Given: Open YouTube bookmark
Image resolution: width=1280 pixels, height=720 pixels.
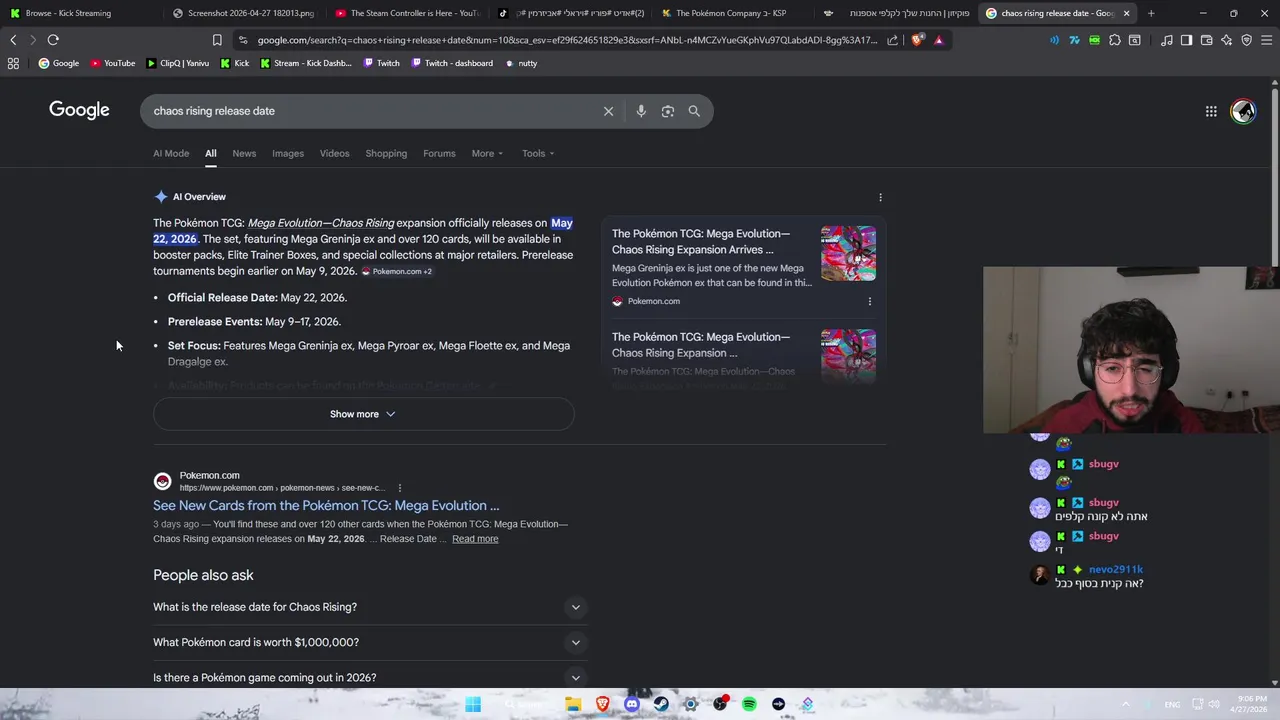Looking at the screenshot, I should click(113, 63).
